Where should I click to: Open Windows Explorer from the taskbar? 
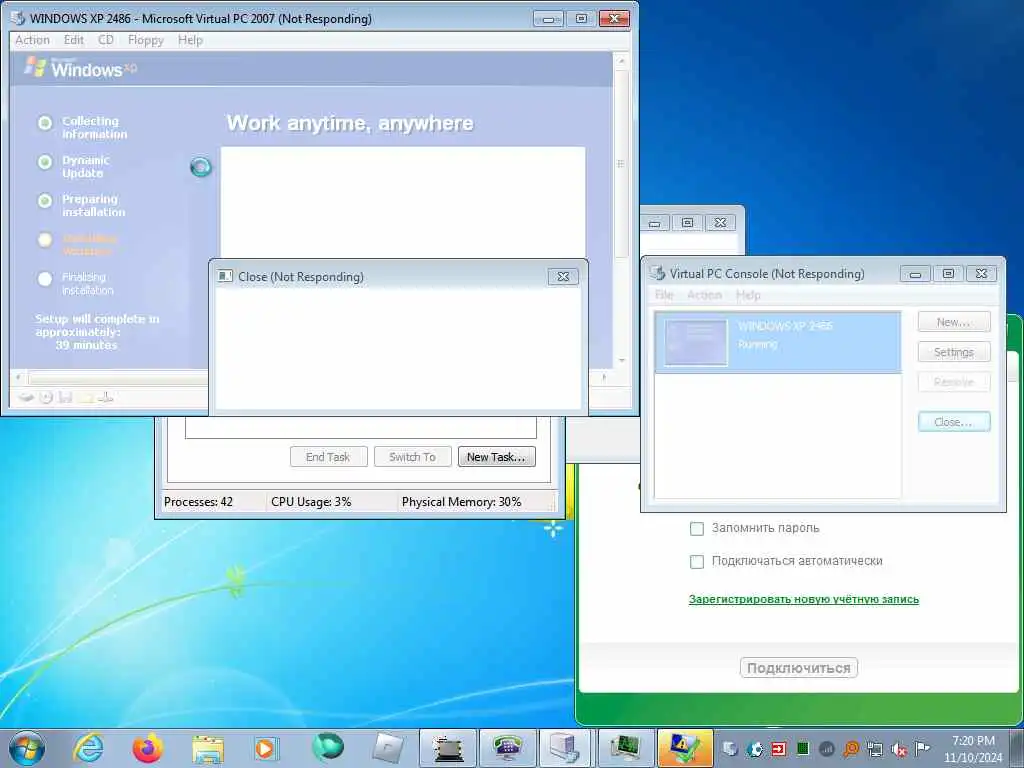coord(208,748)
